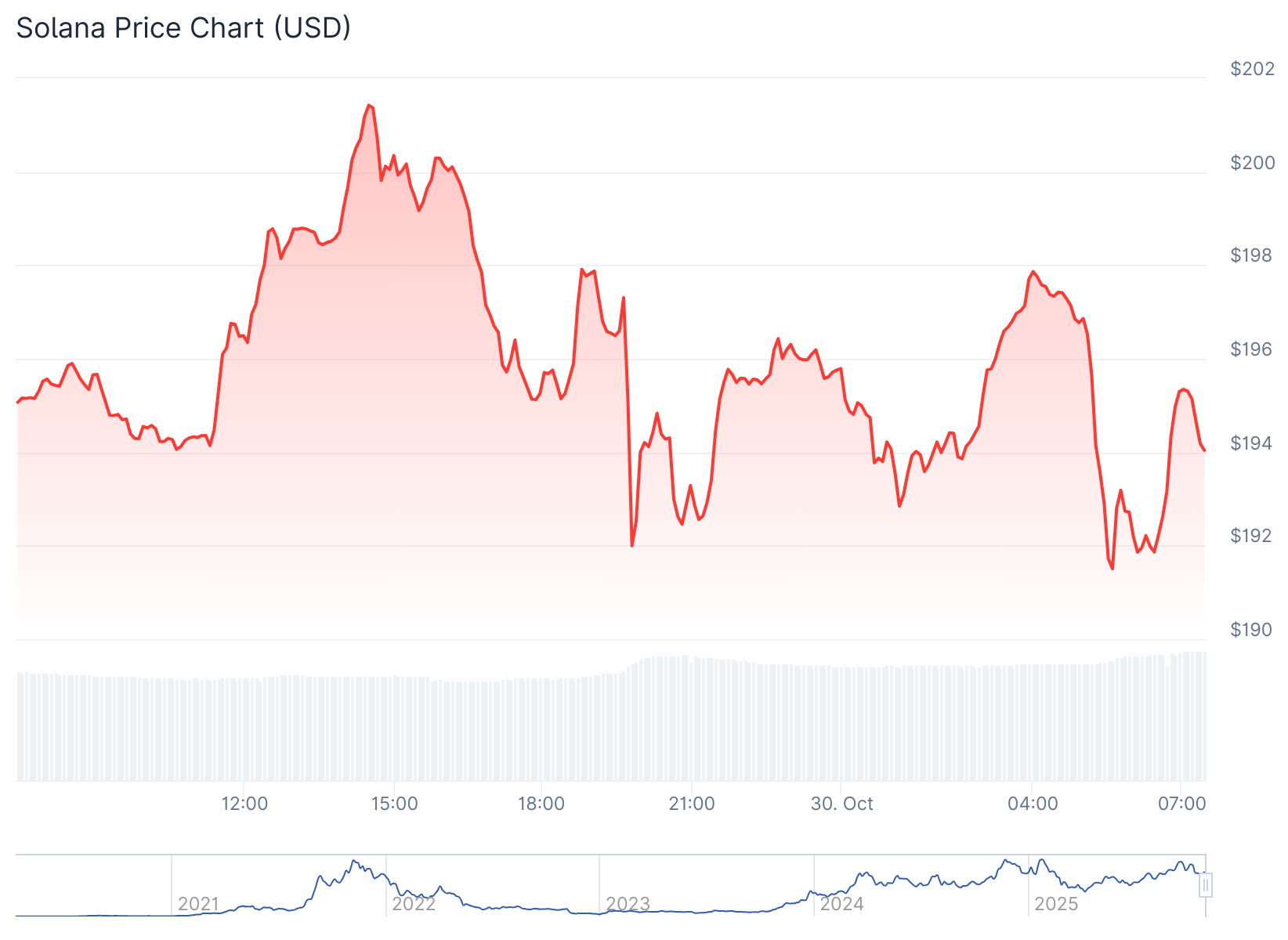Viewport: 1288px width, 940px height.
Task: Click the 2025 label in the navigator
Action: click(x=1056, y=904)
